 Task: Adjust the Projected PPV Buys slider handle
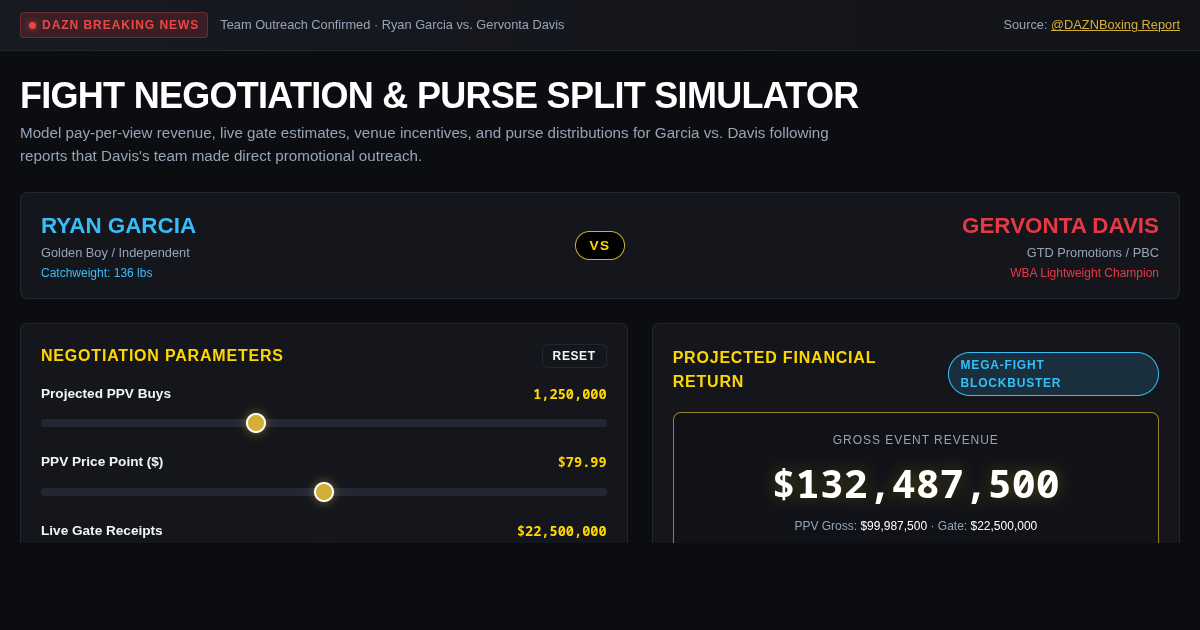256,423
